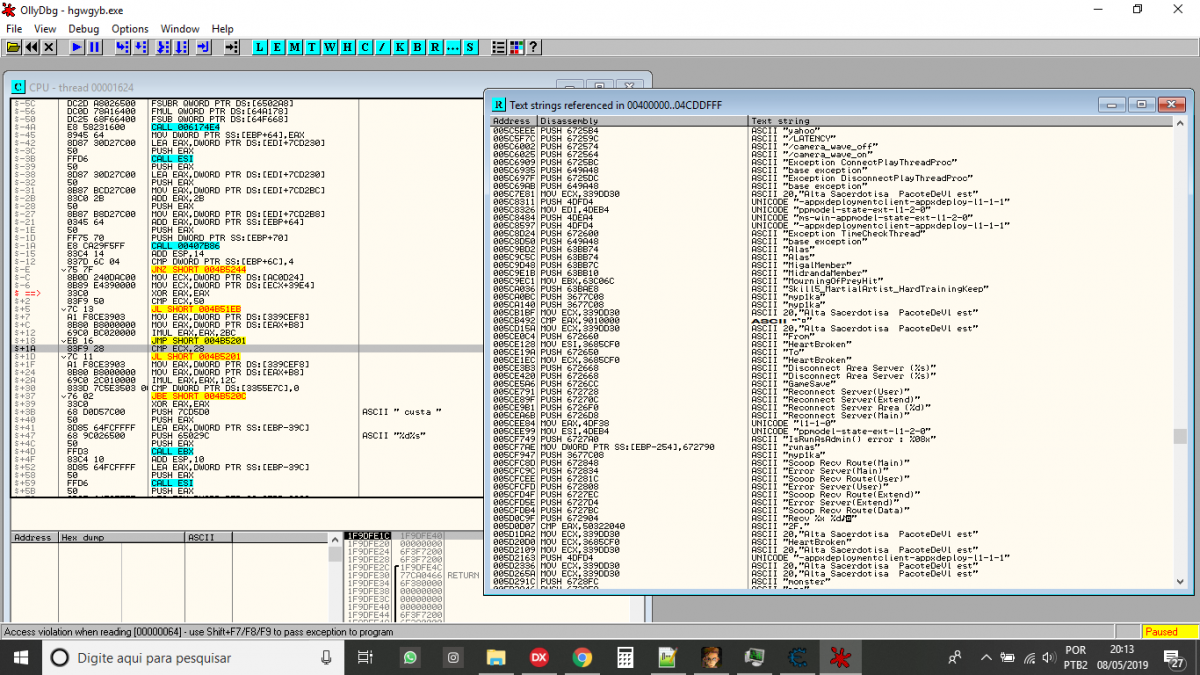Select "GameSave" row in Text strings
Screen dimensions: 1200x675
coord(831,383)
